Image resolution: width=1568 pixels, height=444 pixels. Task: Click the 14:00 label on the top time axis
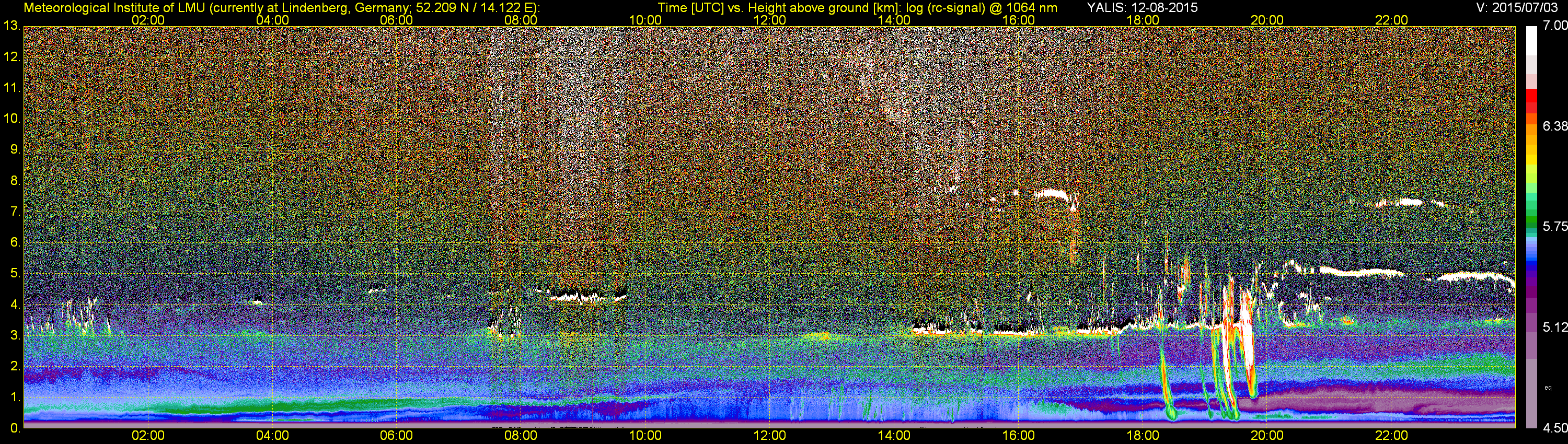894,20
